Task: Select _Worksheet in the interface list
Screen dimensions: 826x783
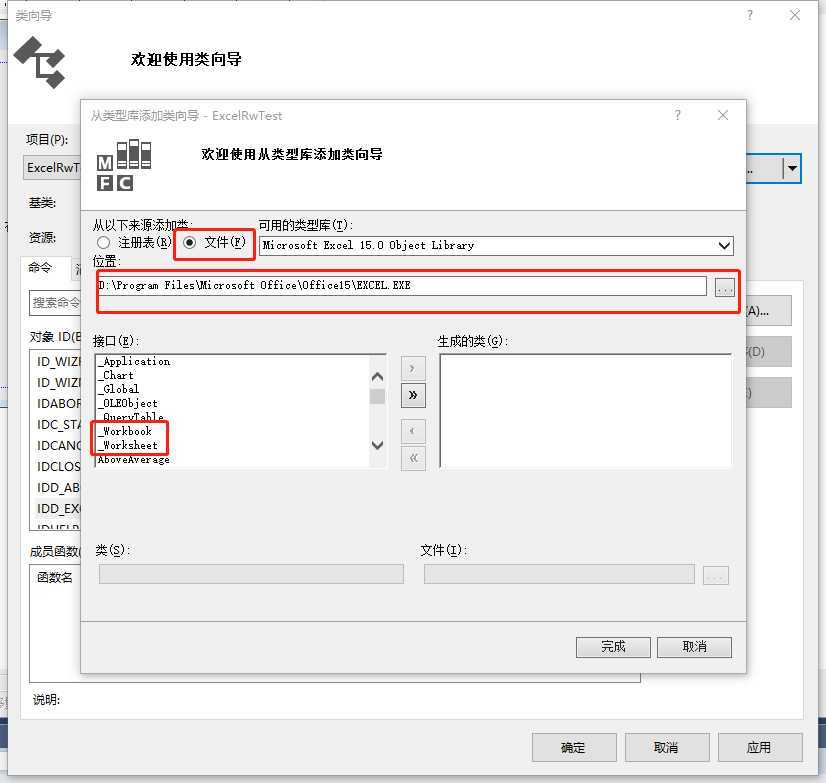Action: 127,445
